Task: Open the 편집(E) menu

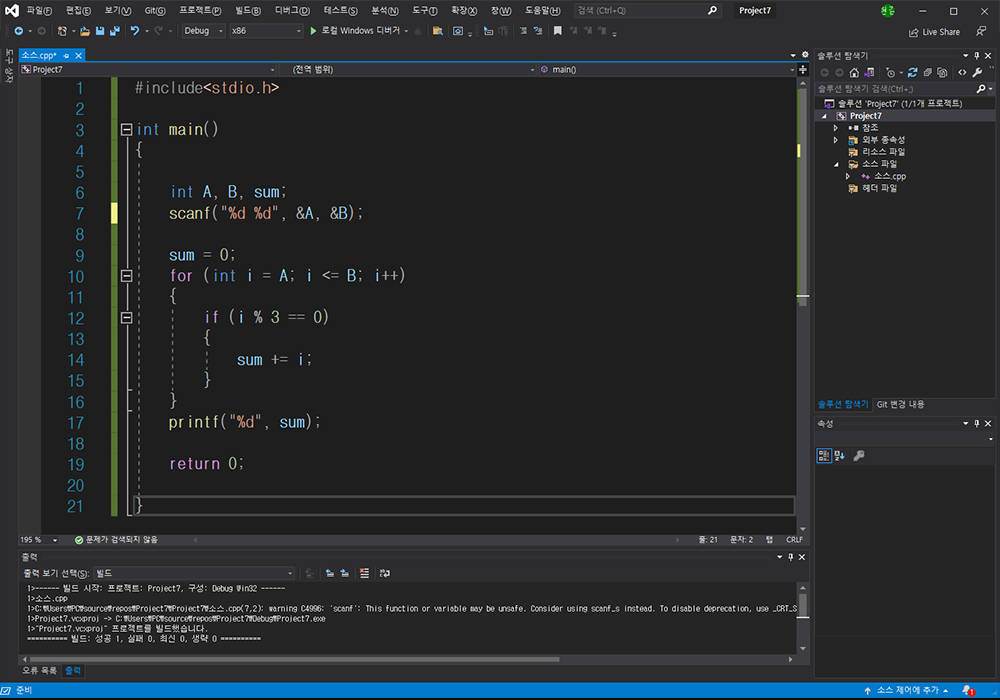Action: coord(78,11)
